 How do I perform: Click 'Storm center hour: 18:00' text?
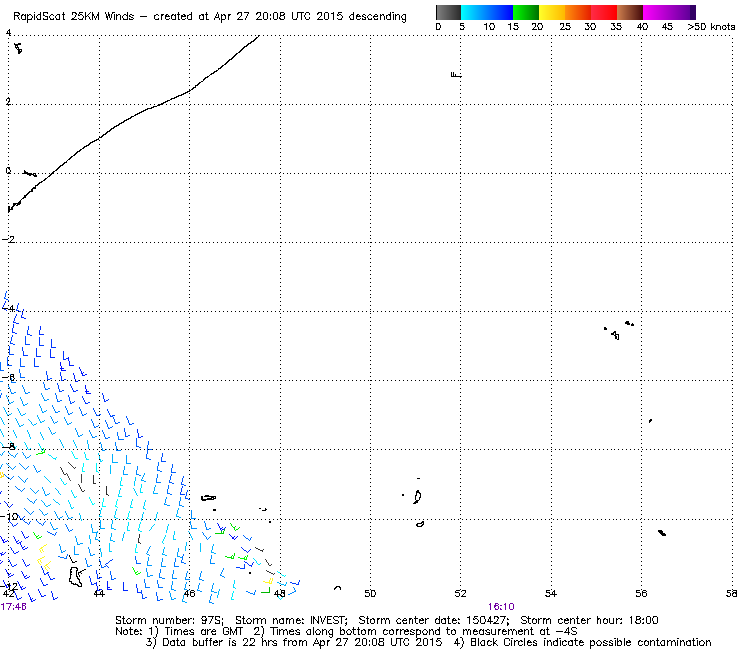[589, 620]
